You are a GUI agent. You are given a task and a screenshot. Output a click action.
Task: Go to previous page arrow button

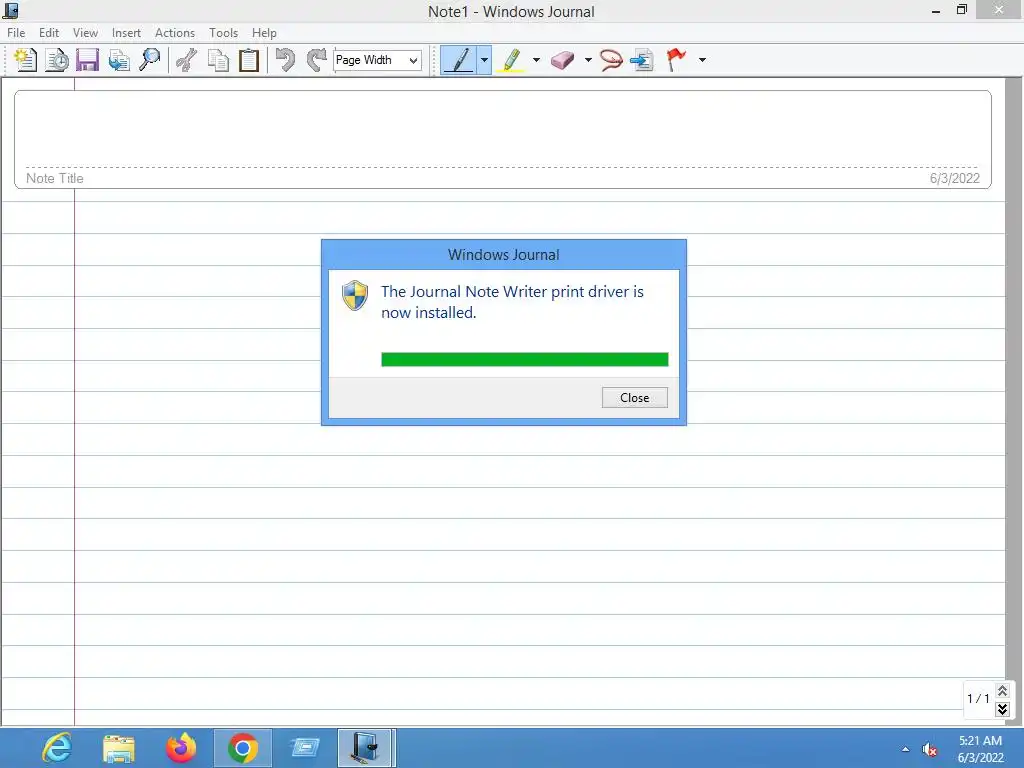tap(1002, 690)
